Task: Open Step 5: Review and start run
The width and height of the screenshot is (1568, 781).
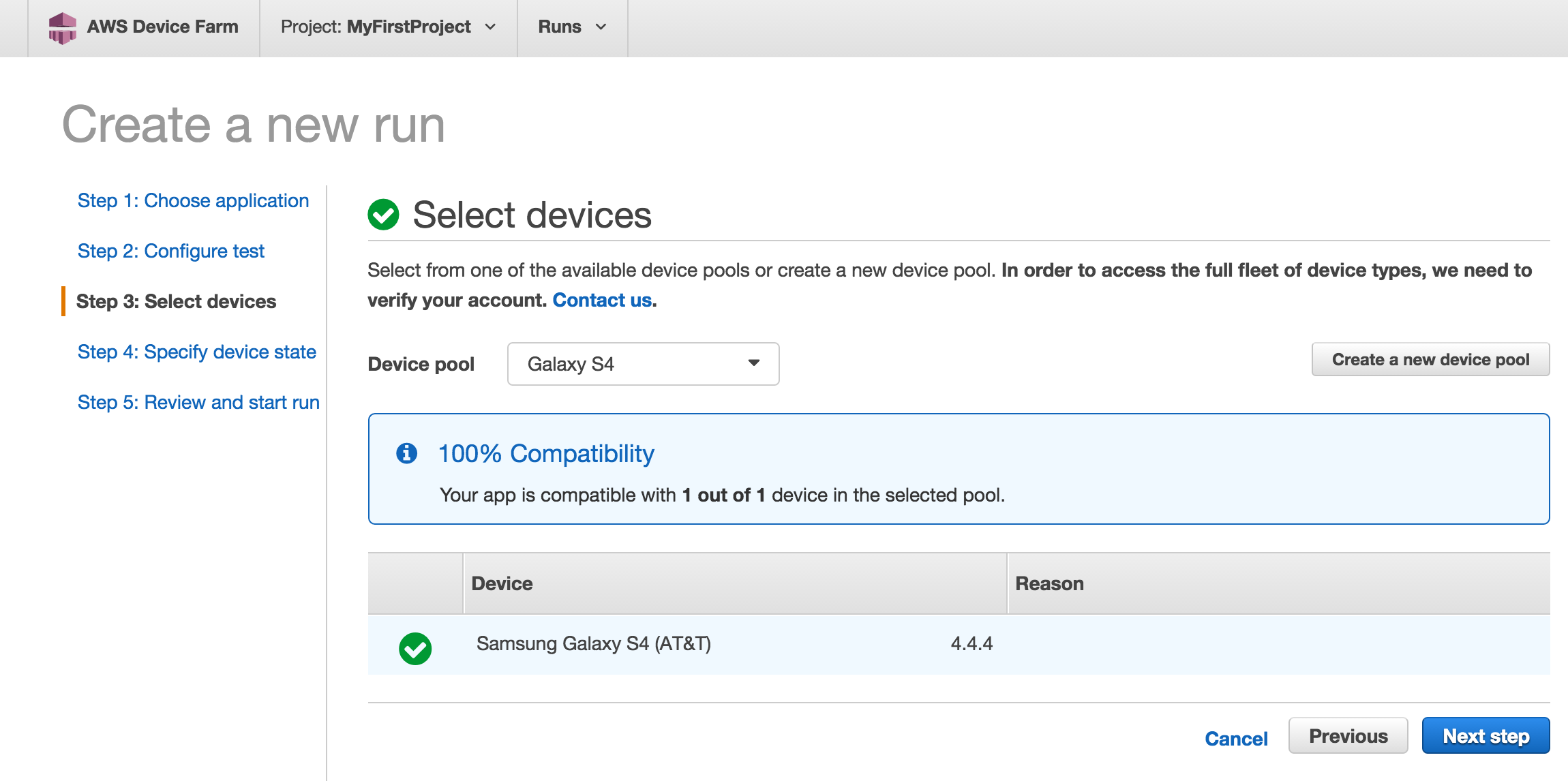Action: point(198,403)
